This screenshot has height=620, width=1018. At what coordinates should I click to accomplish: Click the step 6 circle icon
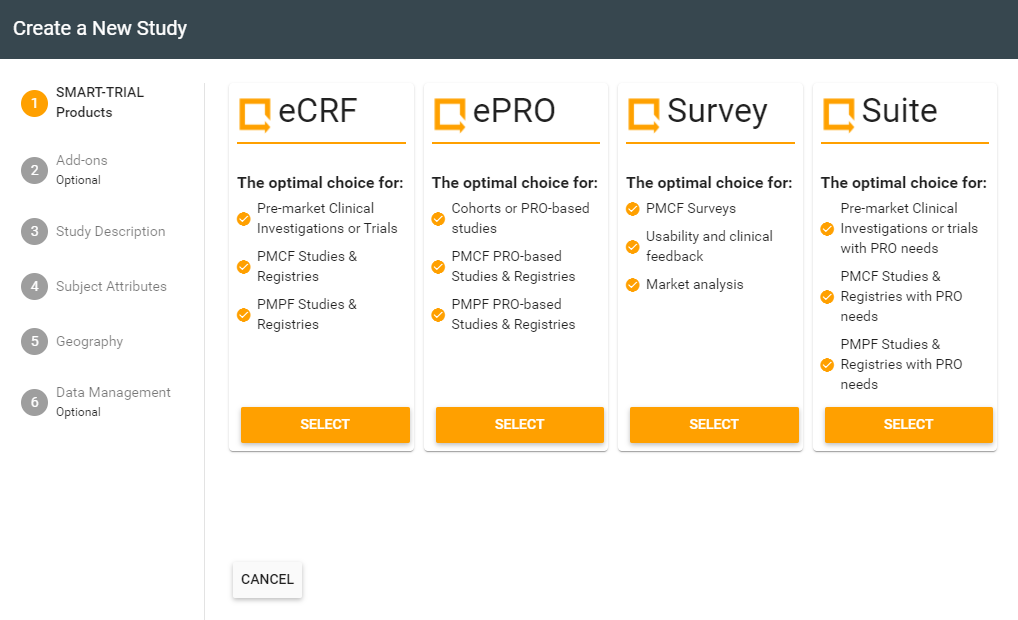pos(34,402)
